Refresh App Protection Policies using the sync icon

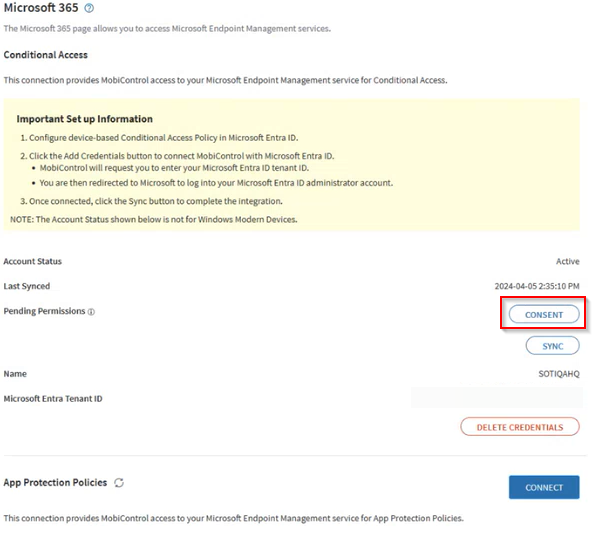[x=119, y=483]
